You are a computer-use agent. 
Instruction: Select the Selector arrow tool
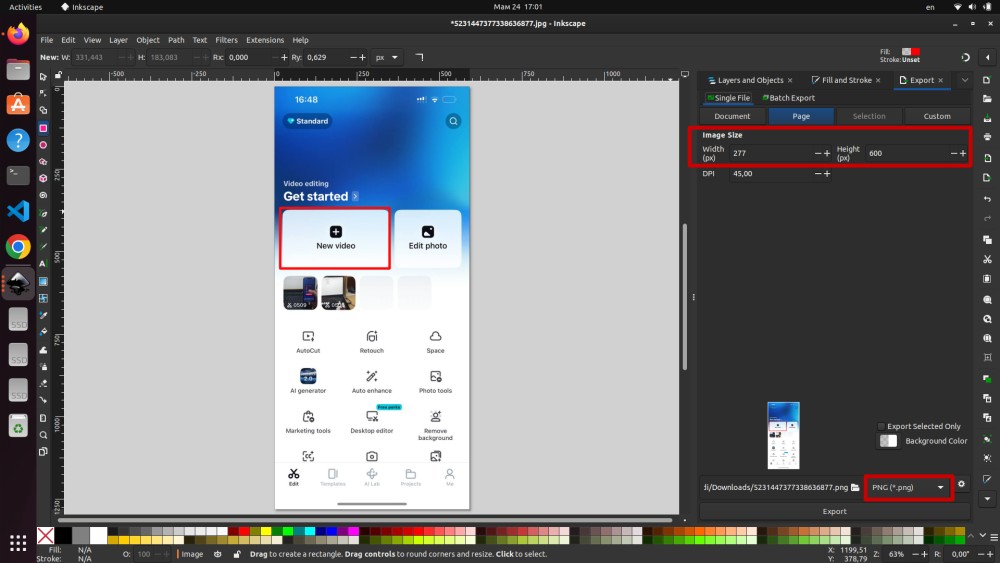[x=43, y=77]
